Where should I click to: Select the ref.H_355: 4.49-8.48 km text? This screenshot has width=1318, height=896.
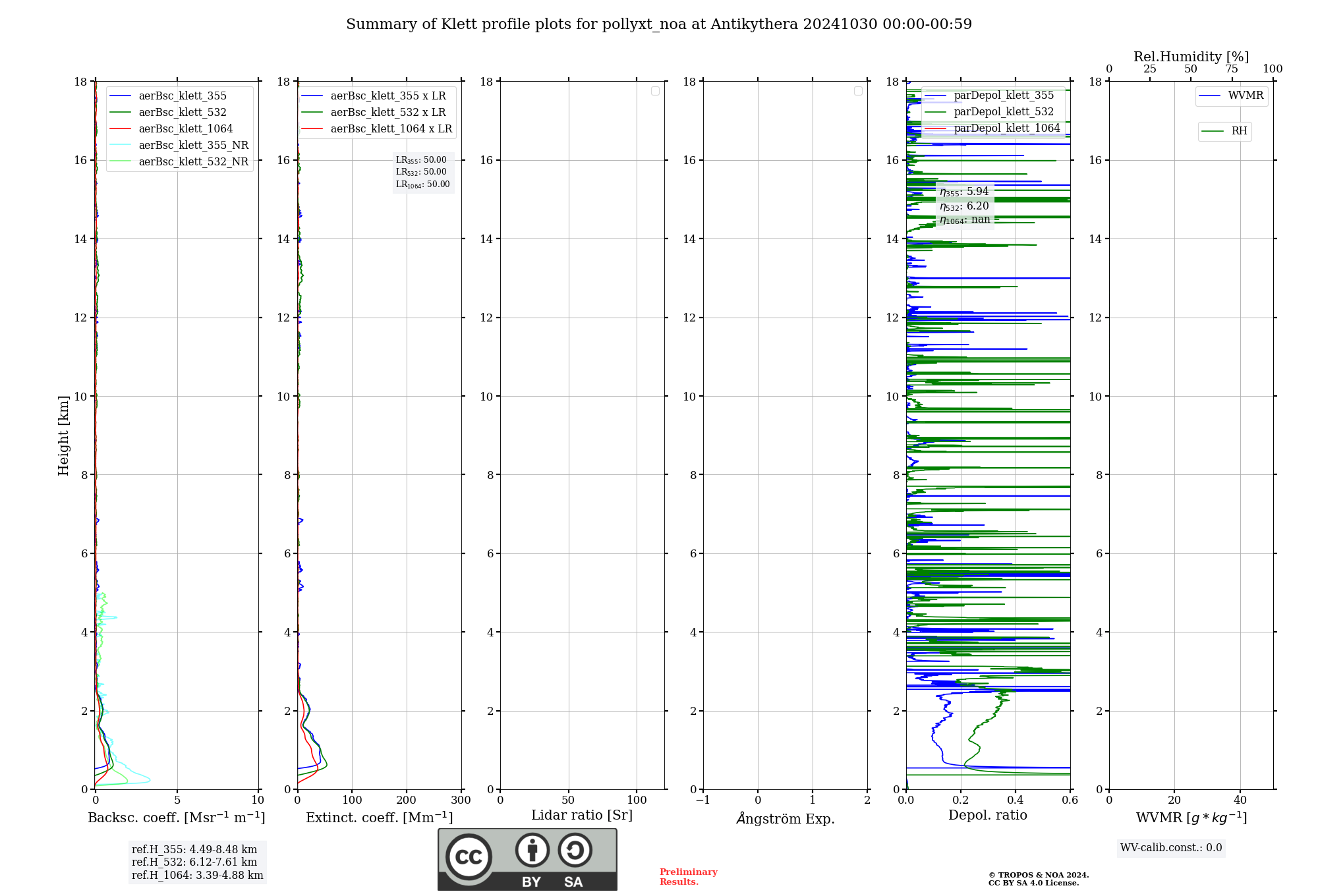coord(194,850)
